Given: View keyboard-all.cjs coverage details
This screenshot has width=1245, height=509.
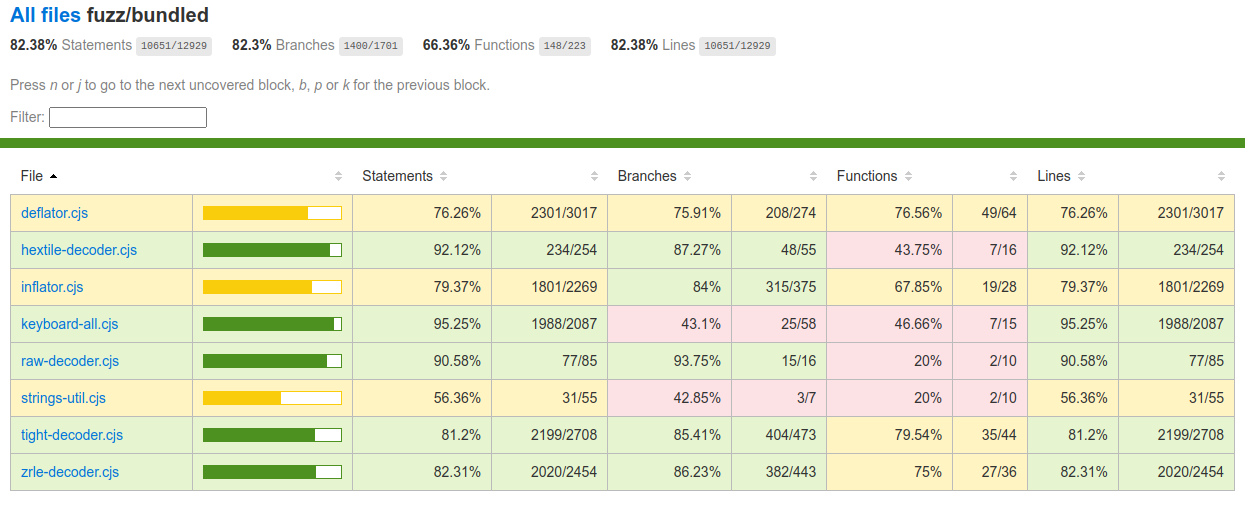Looking at the screenshot, I should [70, 324].
